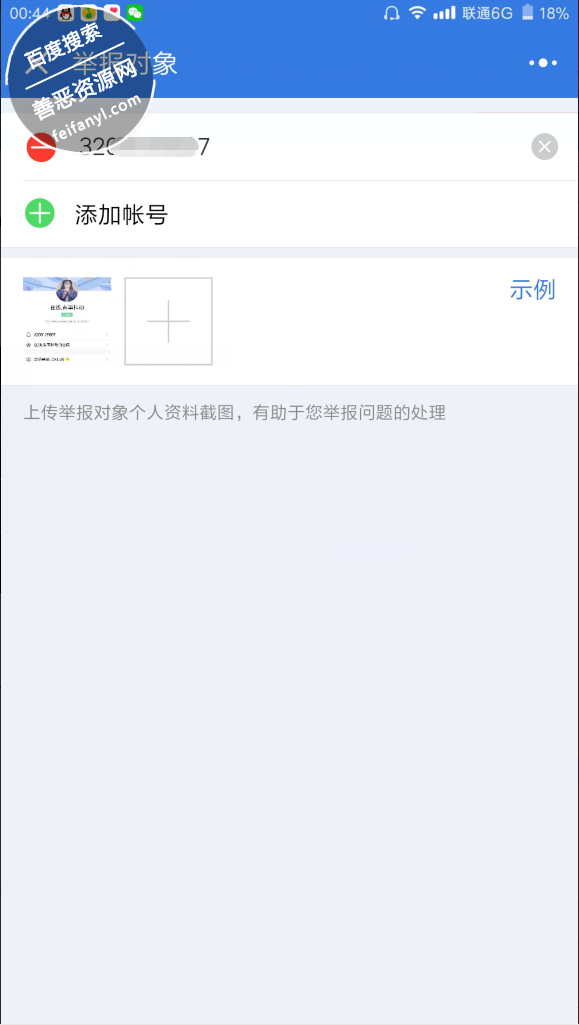Tap the 举报对象 page title
The image size is (579, 1025).
[124, 63]
